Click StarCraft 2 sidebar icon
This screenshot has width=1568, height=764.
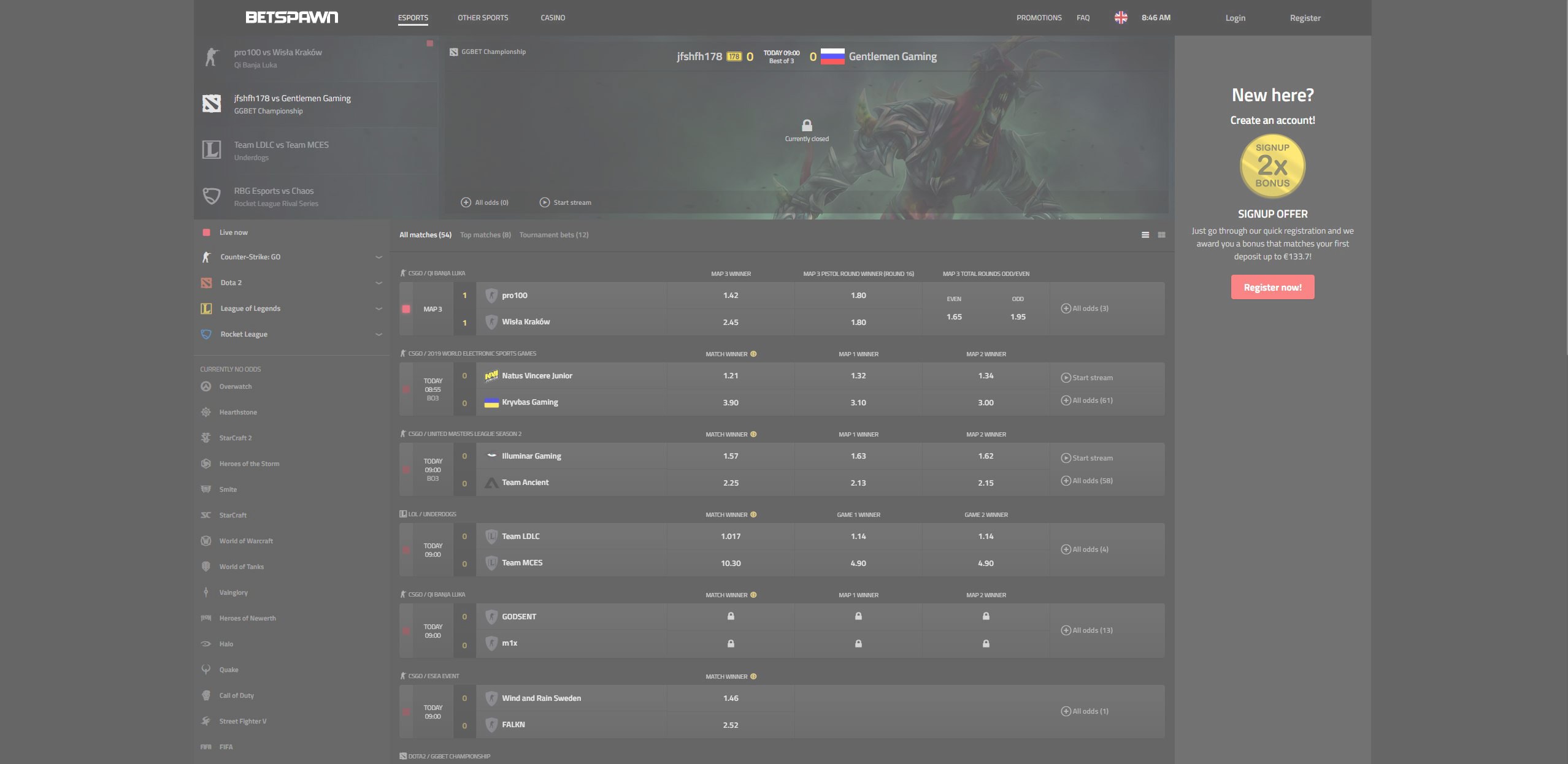click(206, 438)
